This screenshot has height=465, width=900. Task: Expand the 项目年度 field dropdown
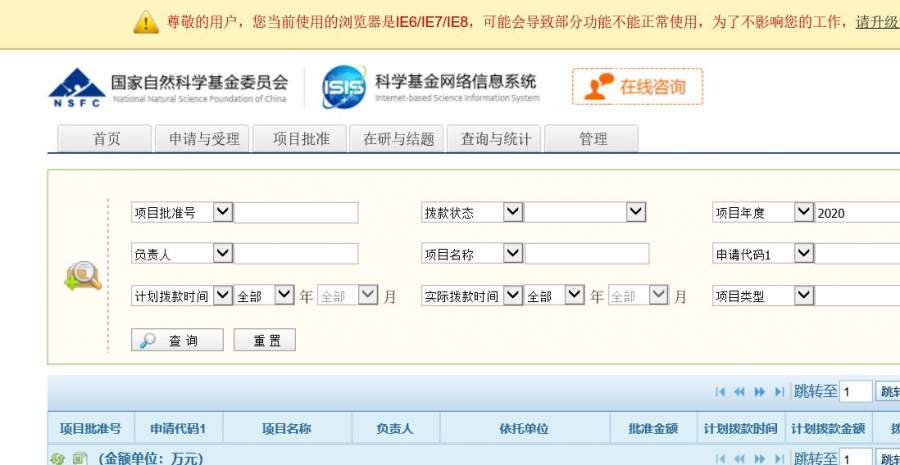pos(804,212)
